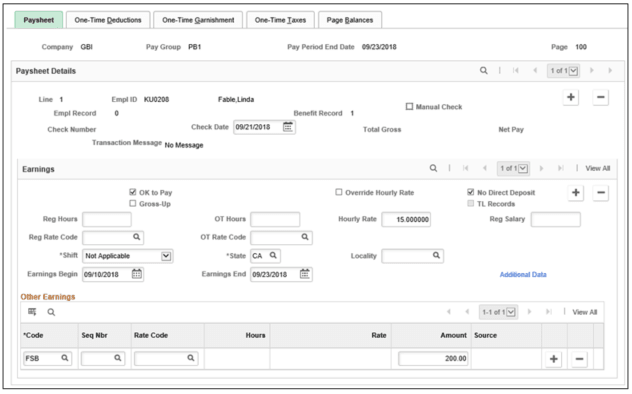Screen dimensions: 632x394
Task: Click the Reg Salary field
Action: (x=556, y=220)
